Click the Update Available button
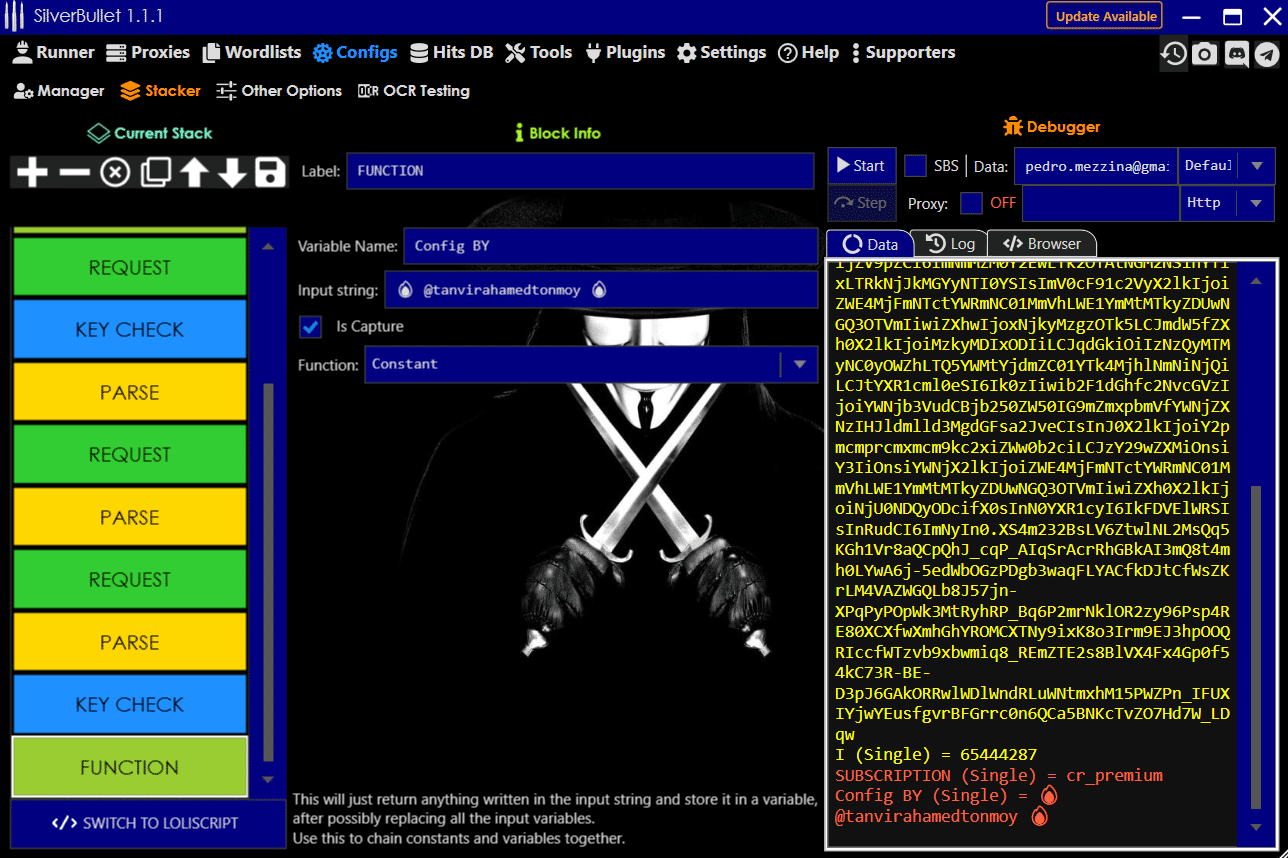Image resolution: width=1288 pixels, height=858 pixels. [1106, 16]
